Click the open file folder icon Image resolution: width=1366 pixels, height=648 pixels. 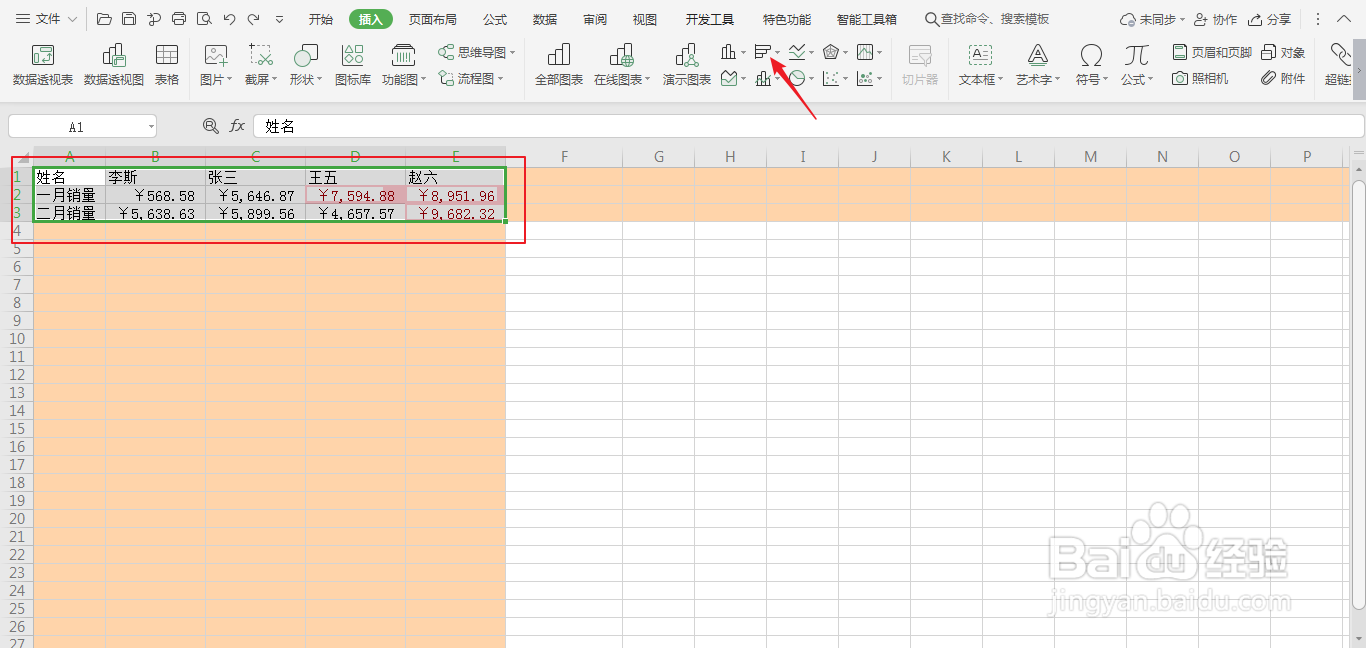point(104,19)
